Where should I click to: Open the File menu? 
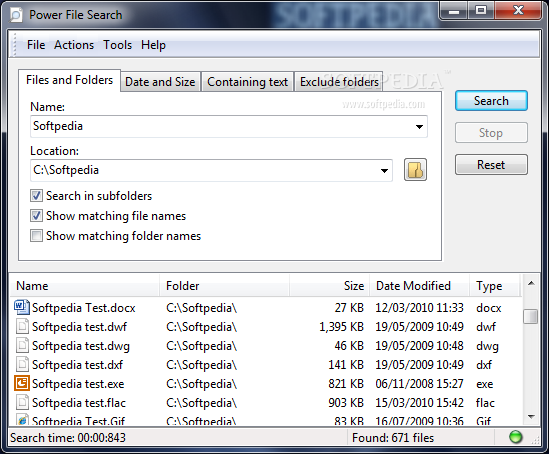(36, 45)
